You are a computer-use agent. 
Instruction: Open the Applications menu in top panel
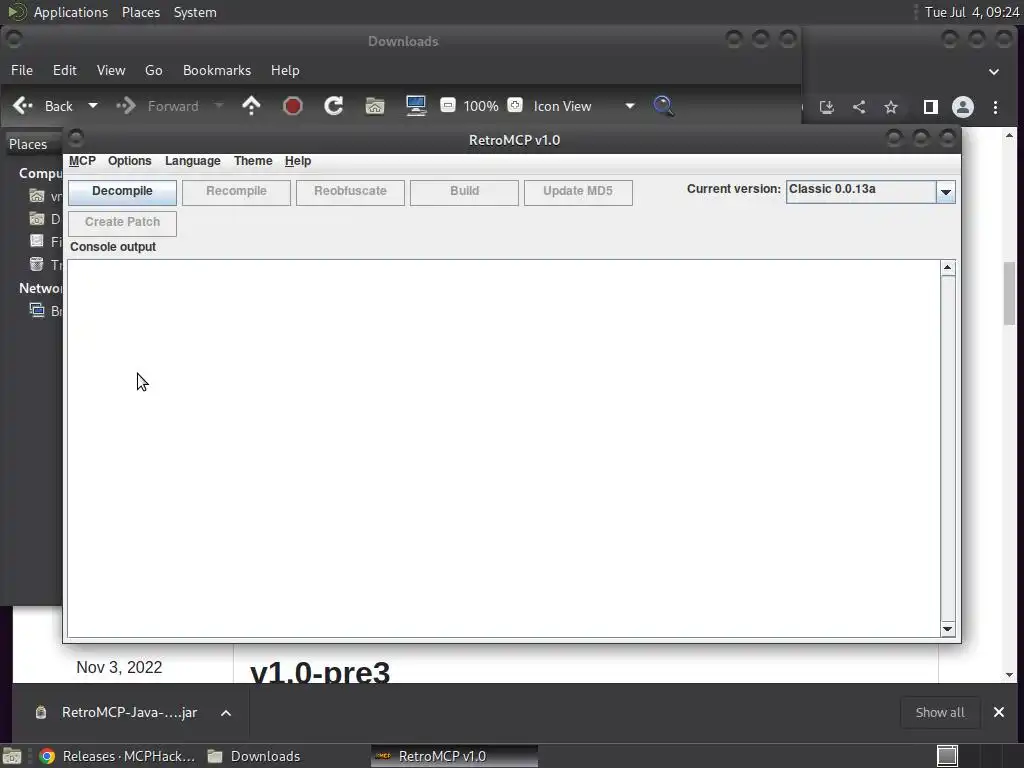coord(71,12)
